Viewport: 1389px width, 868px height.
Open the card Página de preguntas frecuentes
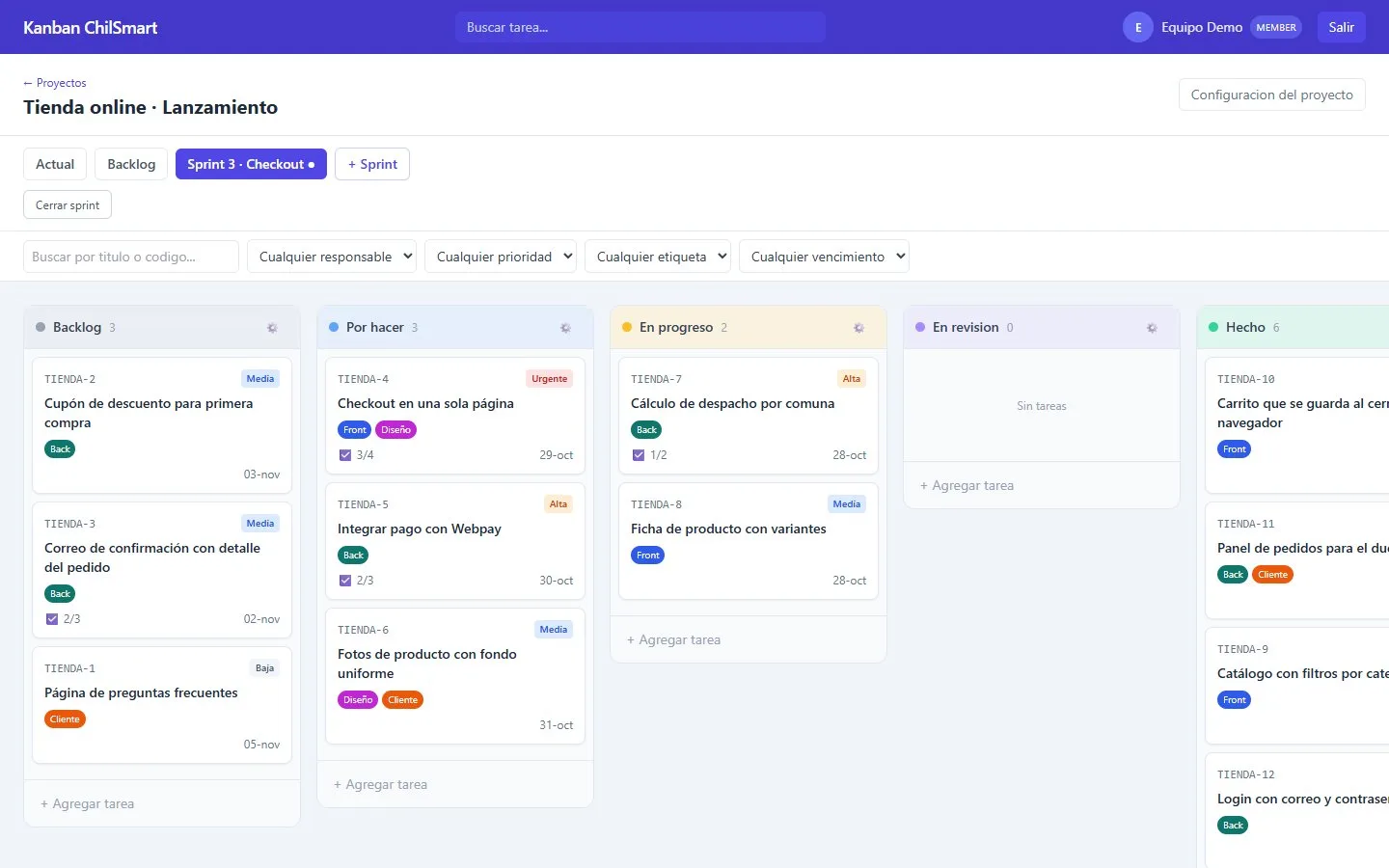click(x=162, y=705)
